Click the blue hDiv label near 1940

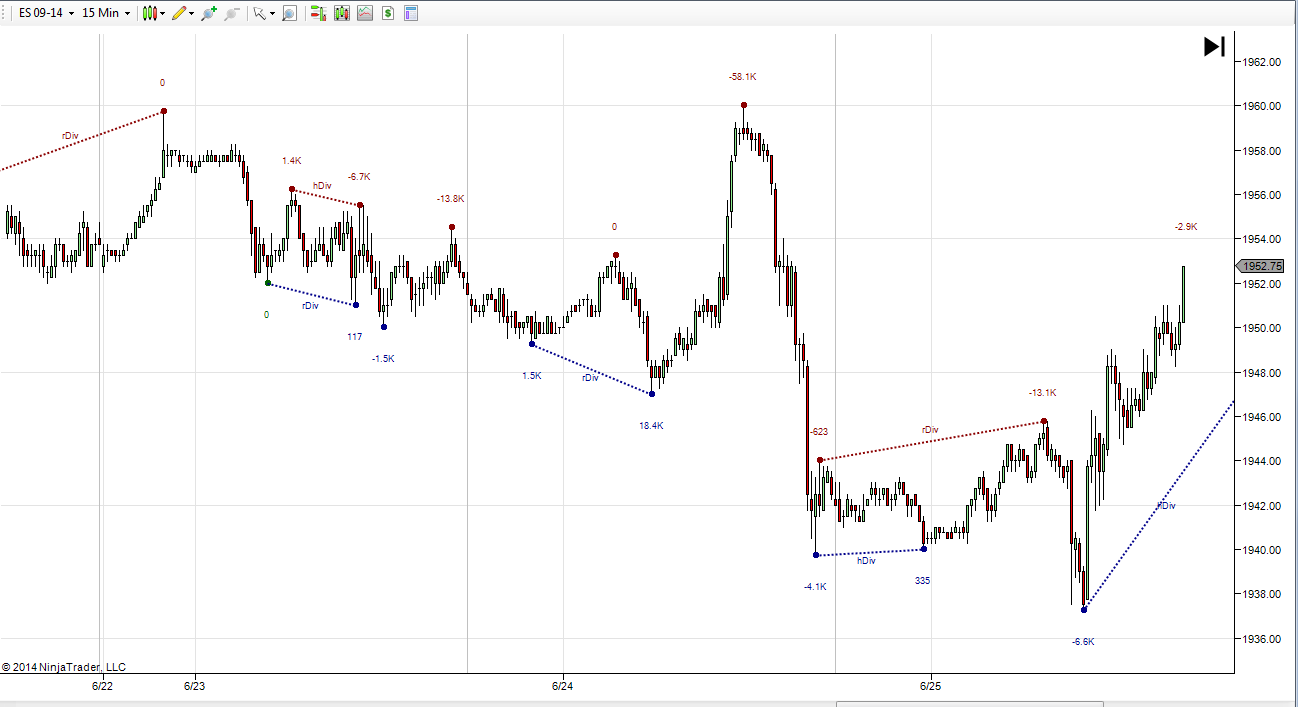point(866,561)
